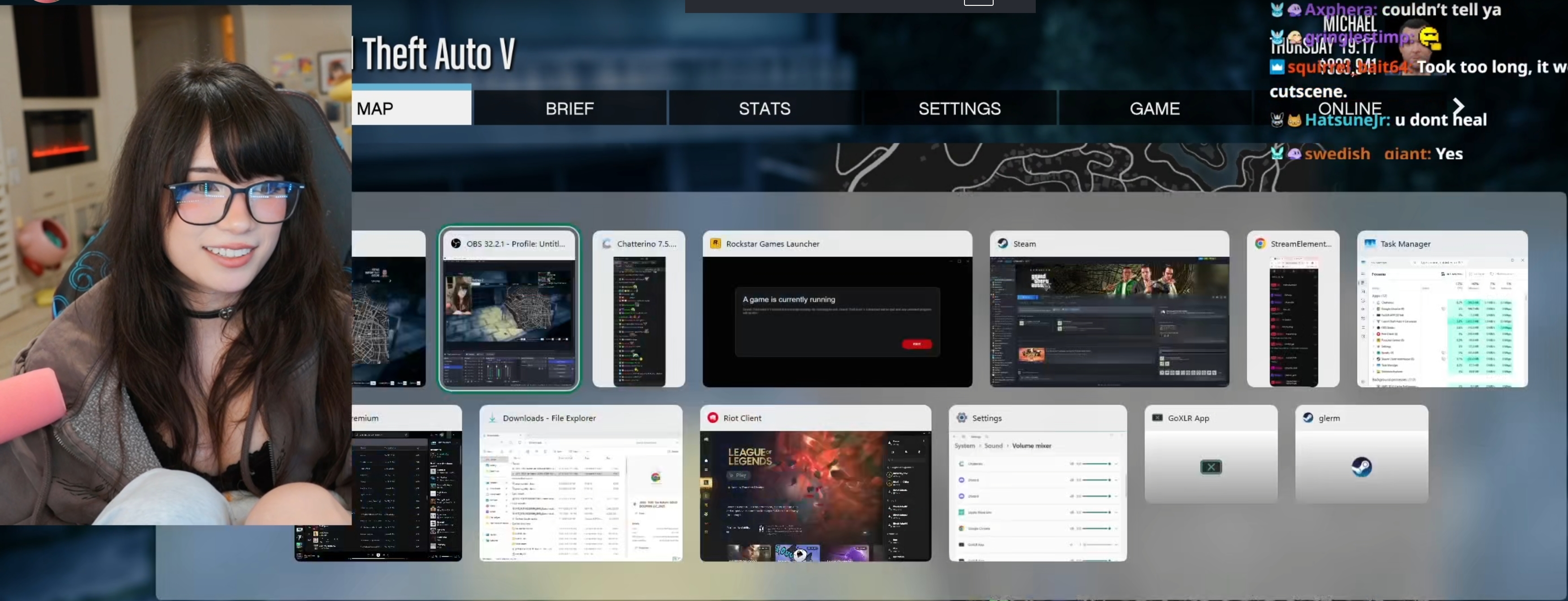The height and width of the screenshot is (601, 1568).
Task: Click System in the Settings breadcrumb
Action: pos(965,446)
